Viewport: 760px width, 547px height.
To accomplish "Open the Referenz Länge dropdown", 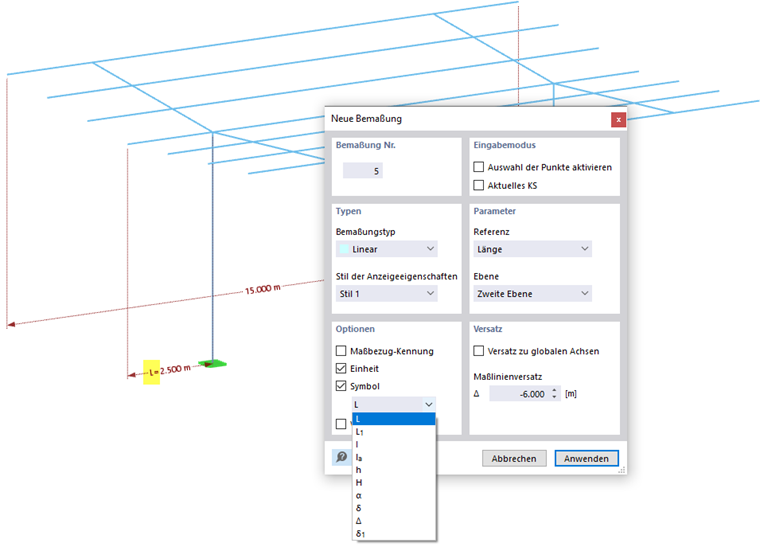I will click(x=532, y=249).
